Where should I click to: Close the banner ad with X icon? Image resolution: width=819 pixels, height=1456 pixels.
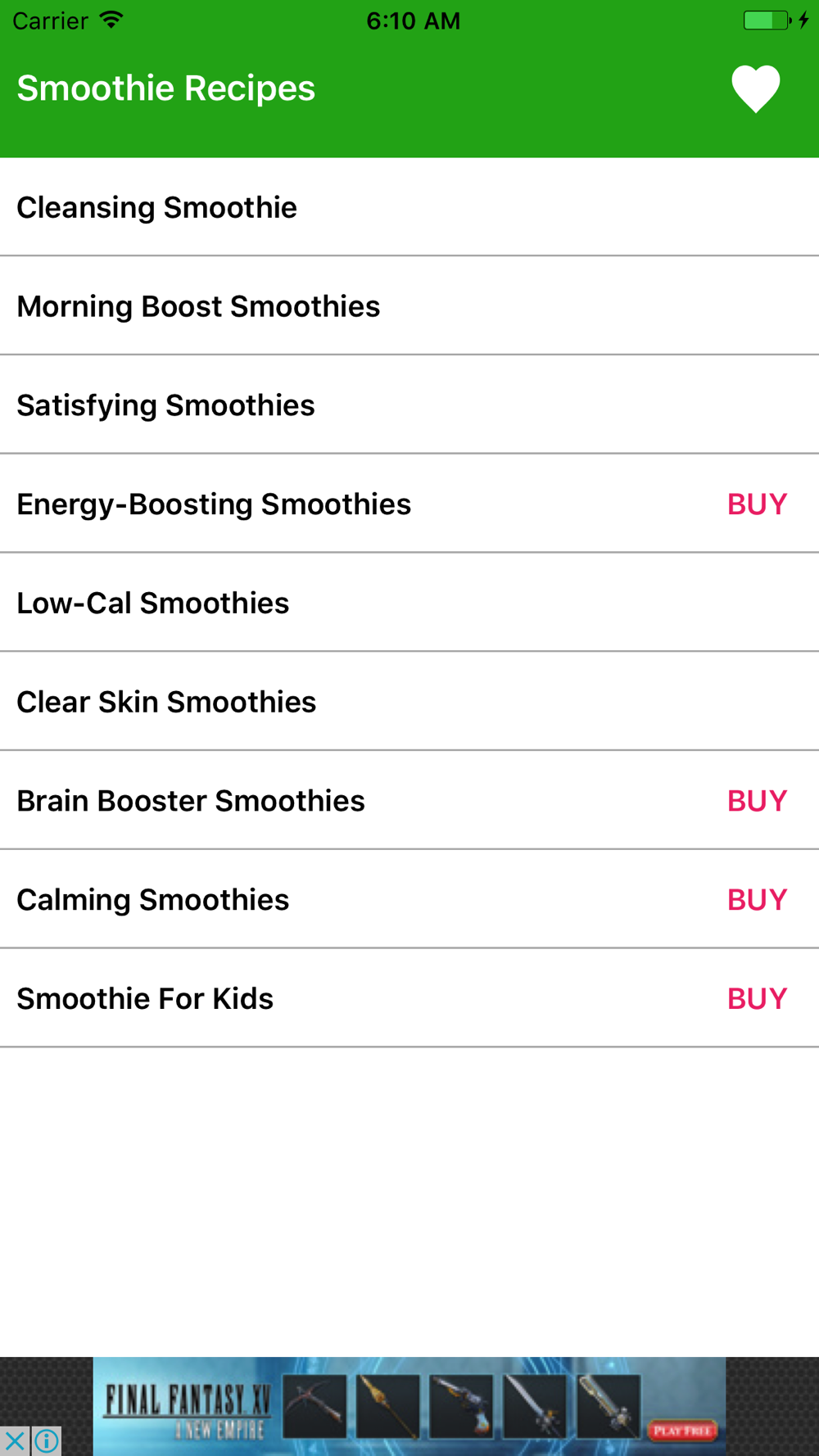pos(15,1440)
